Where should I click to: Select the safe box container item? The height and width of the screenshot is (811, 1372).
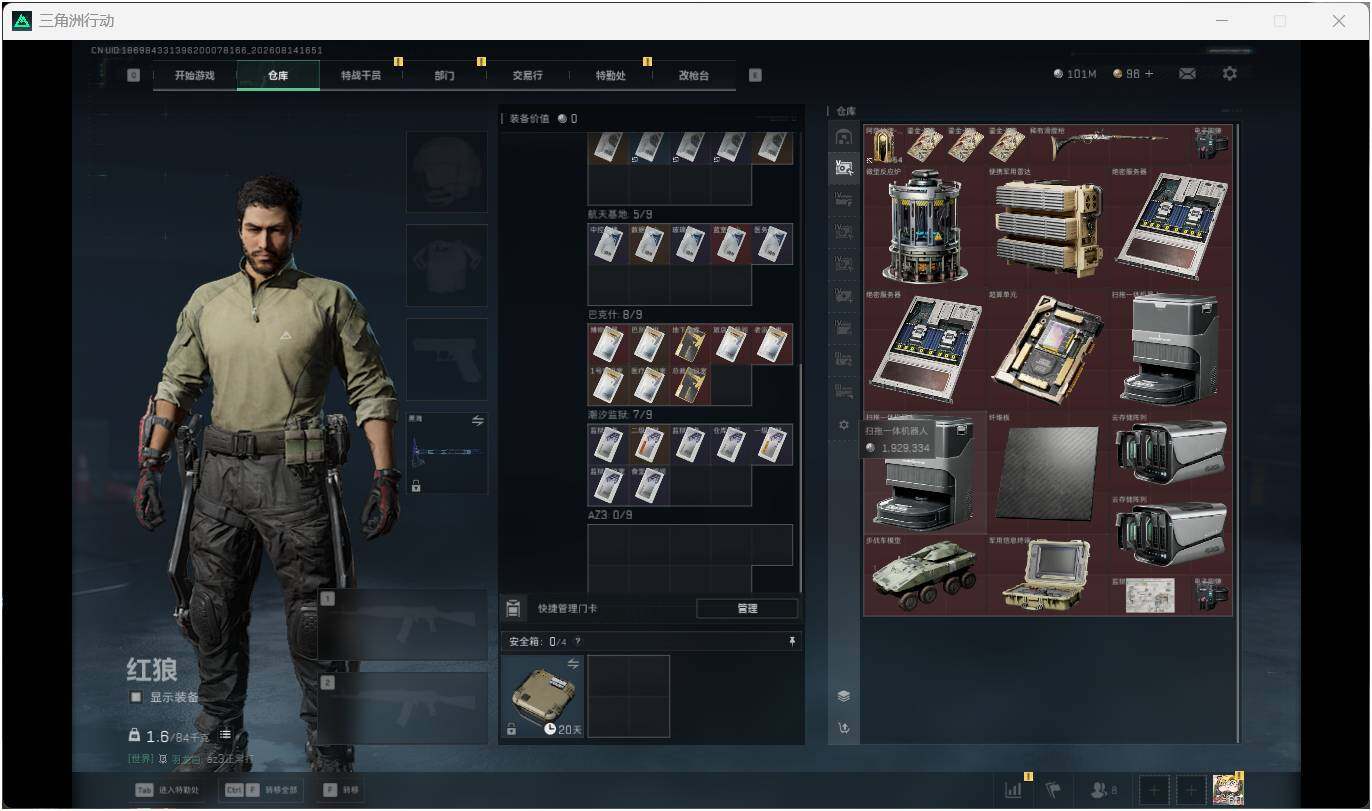(x=543, y=696)
